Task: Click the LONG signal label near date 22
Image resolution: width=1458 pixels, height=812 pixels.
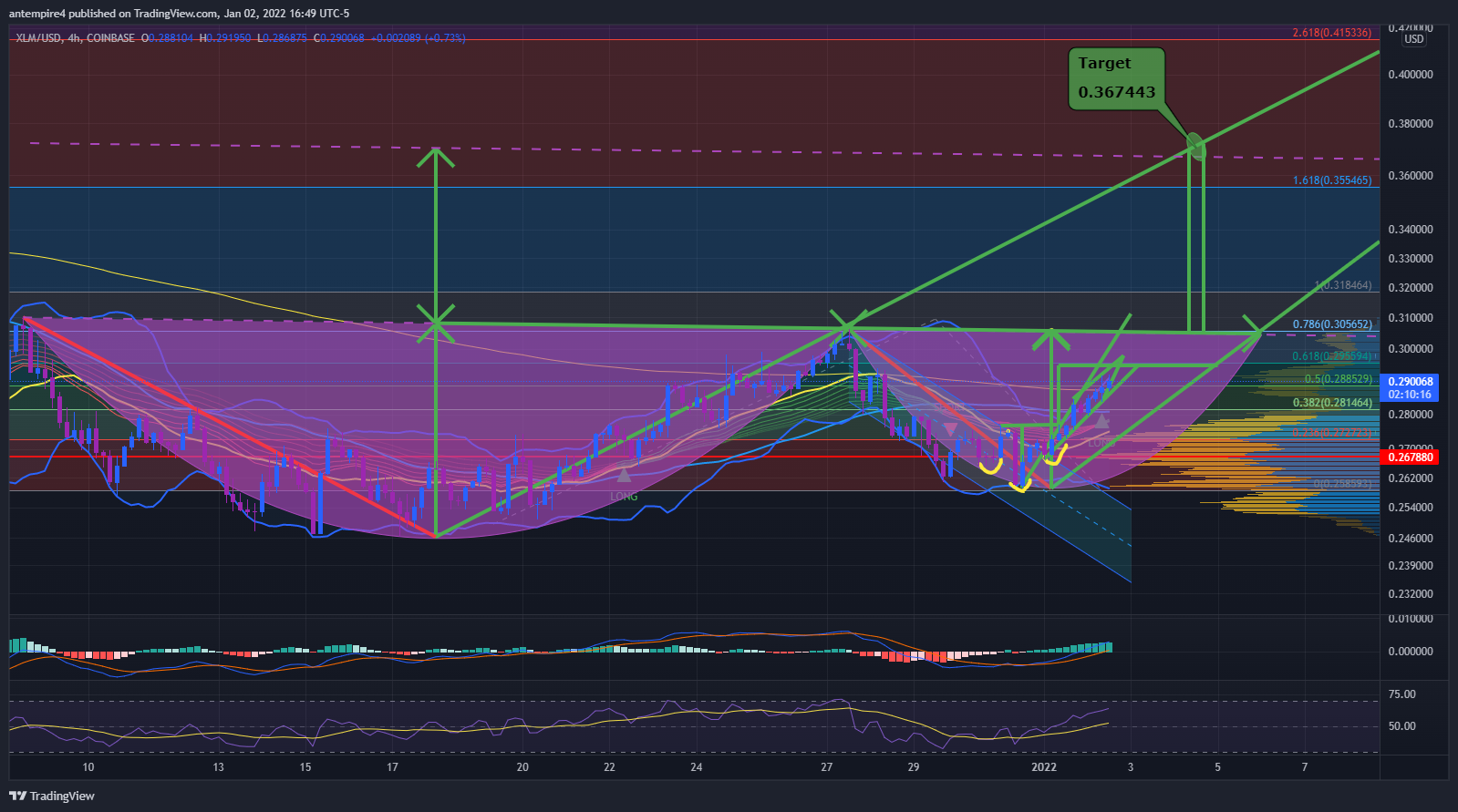Action: coord(624,497)
